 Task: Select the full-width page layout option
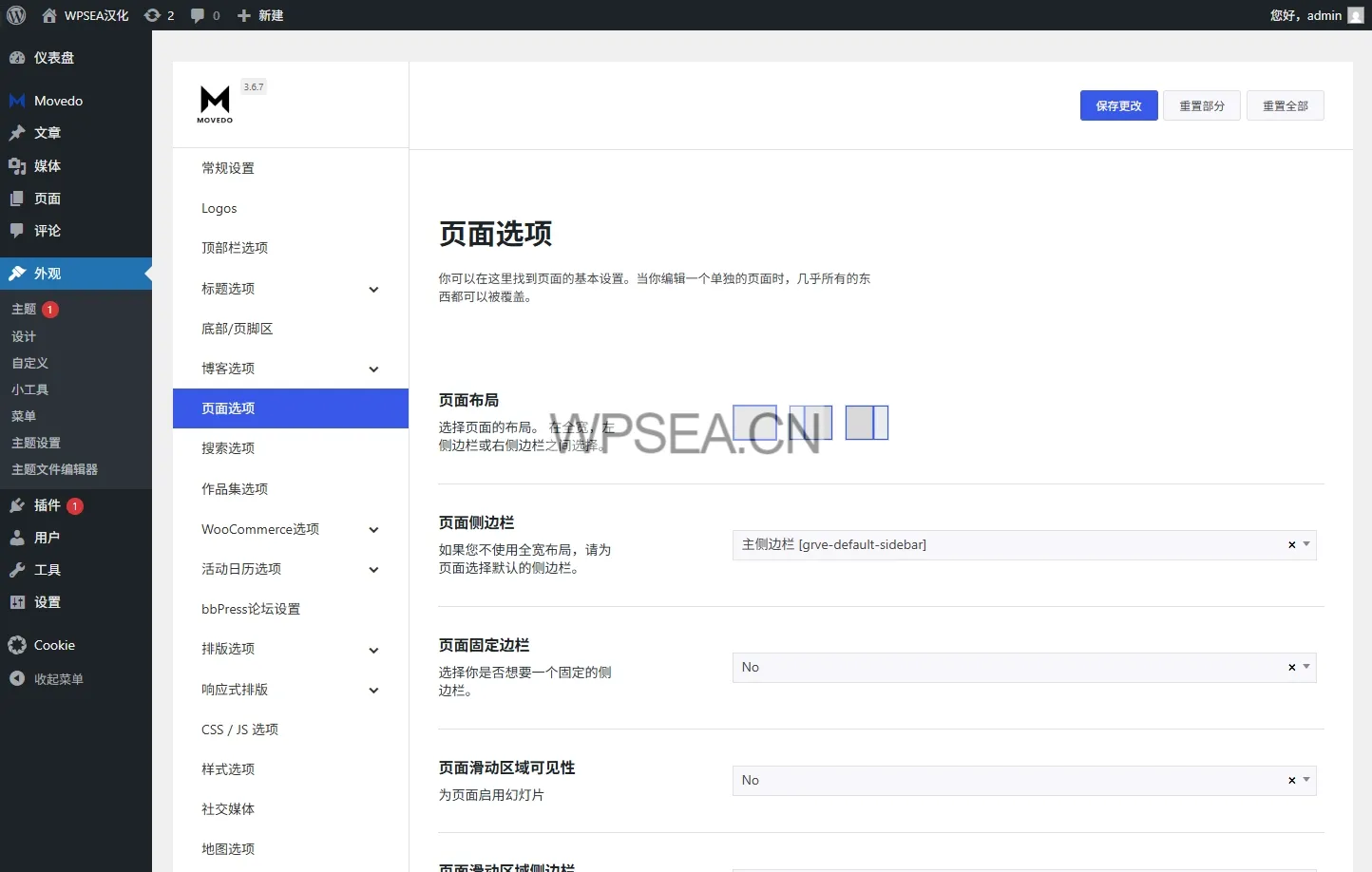coord(754,423)
